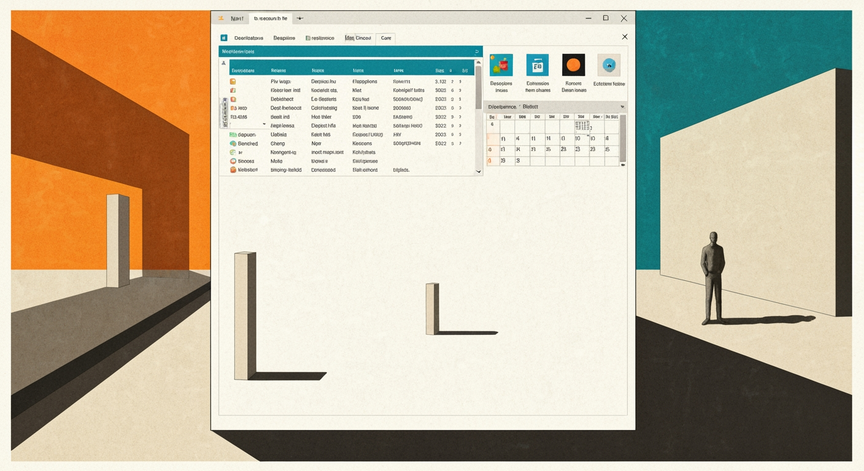Viewport: 864px width, 471px height.
Task: Click the table's vertical scrollbar thumb
Action: click(x=478, y=87)
